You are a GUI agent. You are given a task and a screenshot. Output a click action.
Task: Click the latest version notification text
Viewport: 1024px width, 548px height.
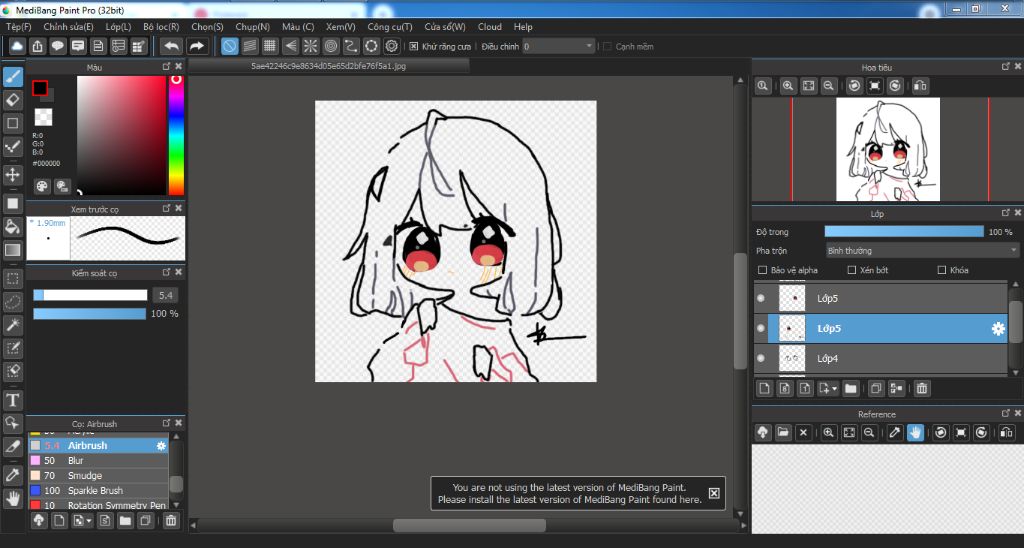(569, 493)
